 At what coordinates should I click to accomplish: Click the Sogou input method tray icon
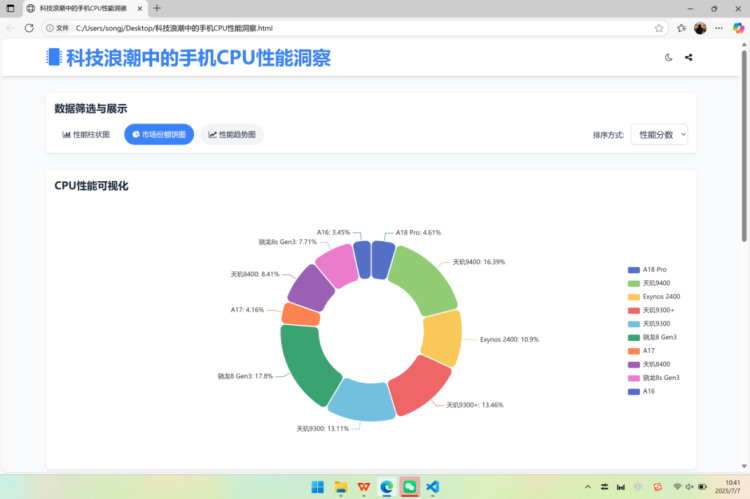(x=658, y=487)
